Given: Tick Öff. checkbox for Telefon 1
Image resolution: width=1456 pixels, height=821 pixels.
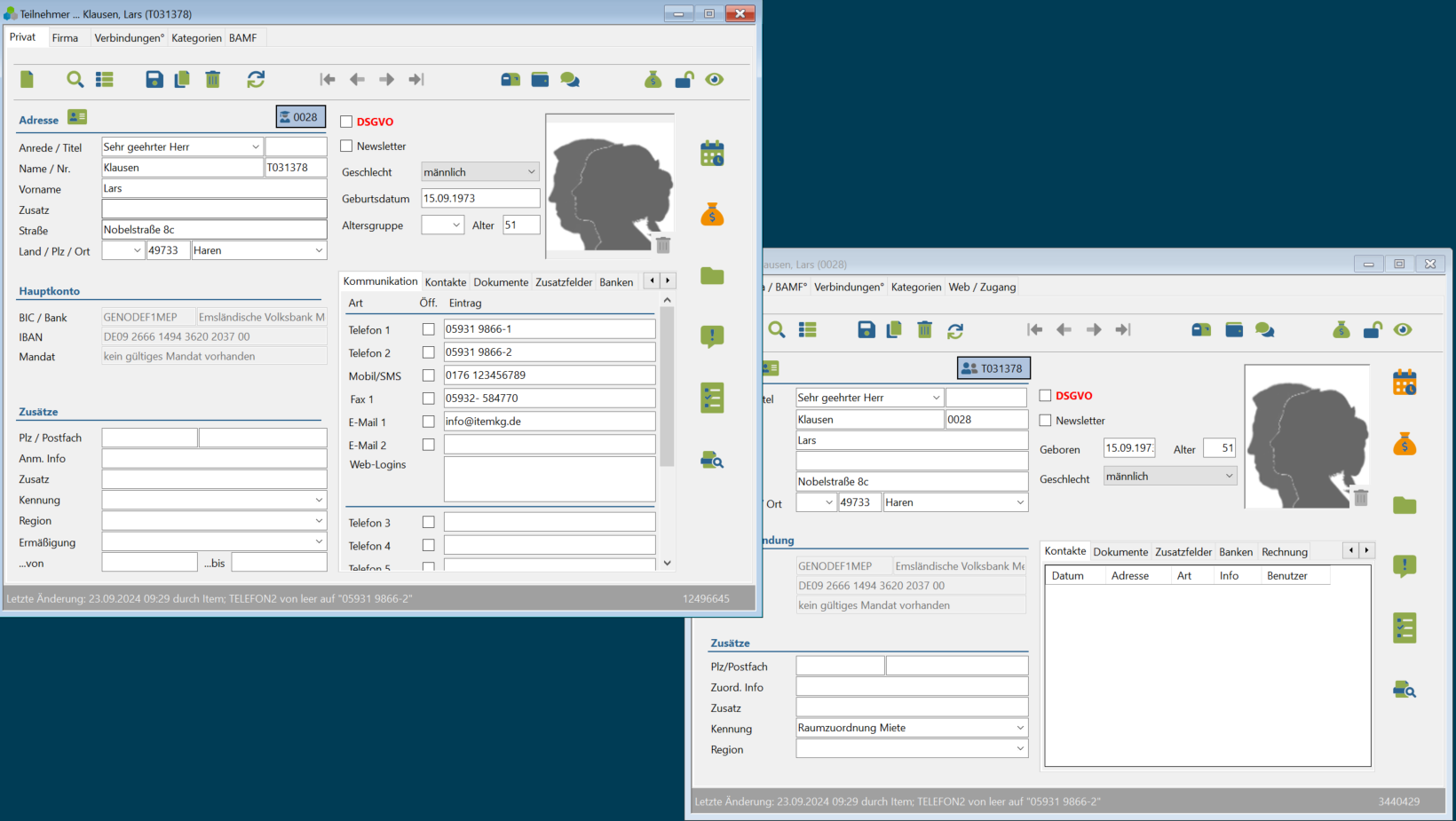Looking at the screenshot, I should pyautogui.click(x=428, y=329).
